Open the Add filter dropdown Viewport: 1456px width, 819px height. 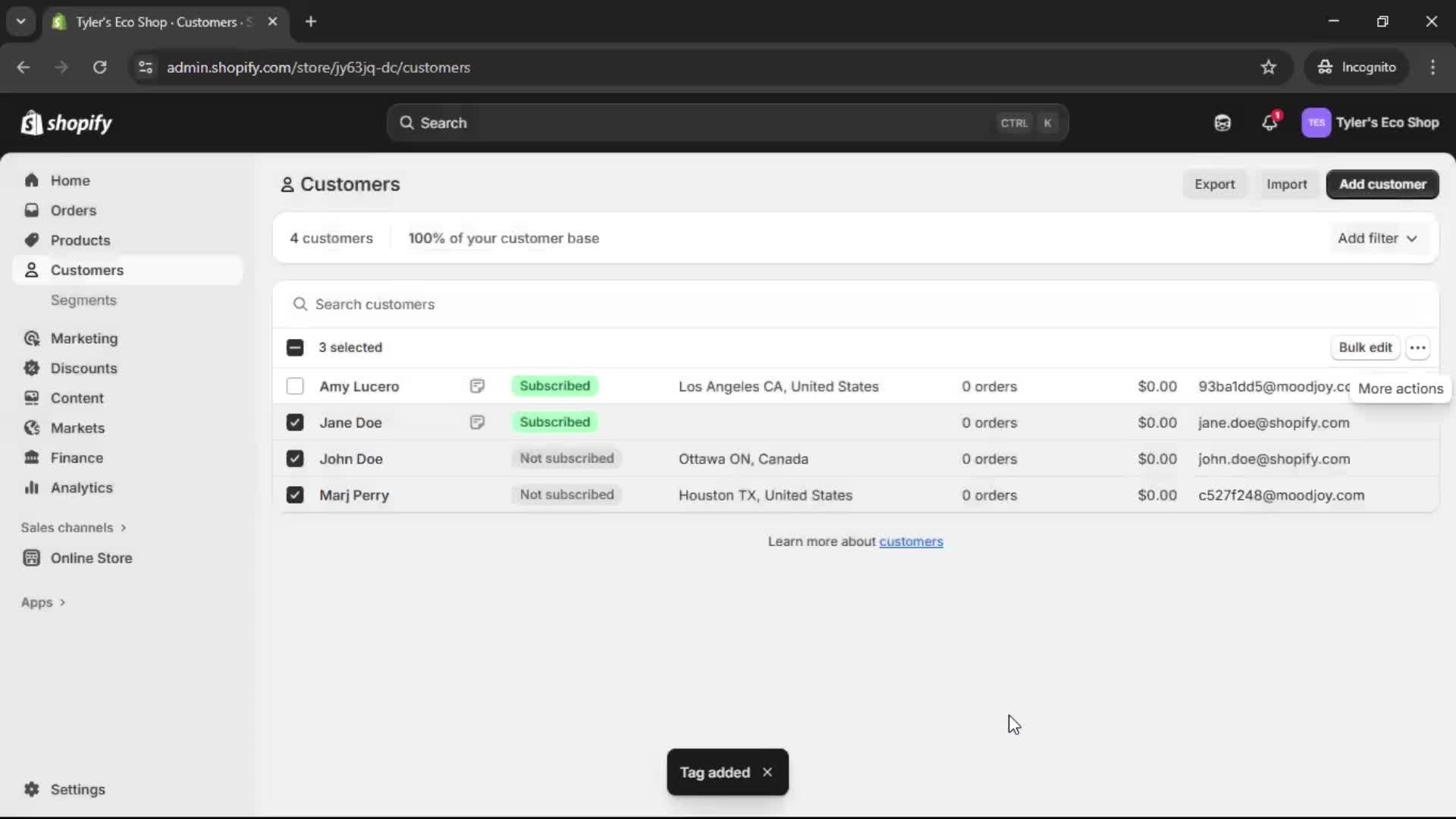pos(1377,238)
